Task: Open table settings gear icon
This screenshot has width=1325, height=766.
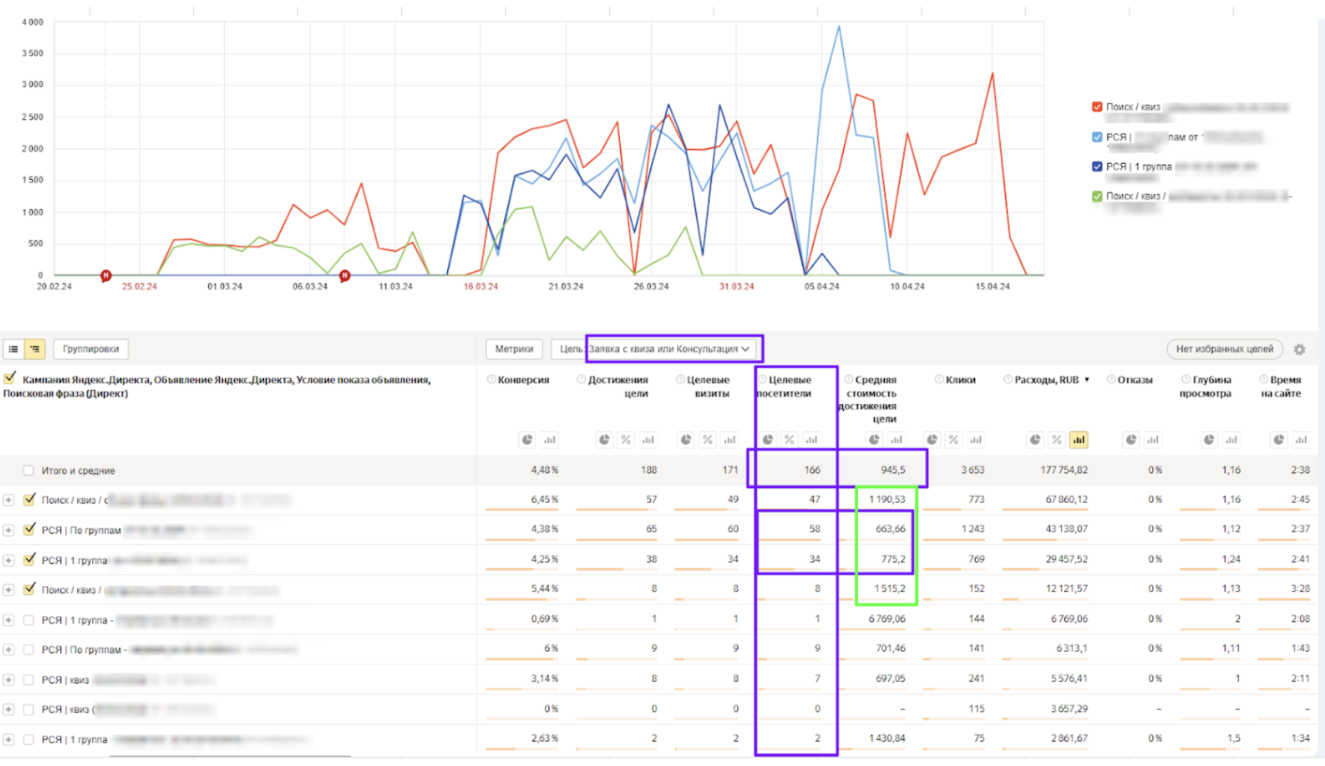Action: tap(1299, 349)
